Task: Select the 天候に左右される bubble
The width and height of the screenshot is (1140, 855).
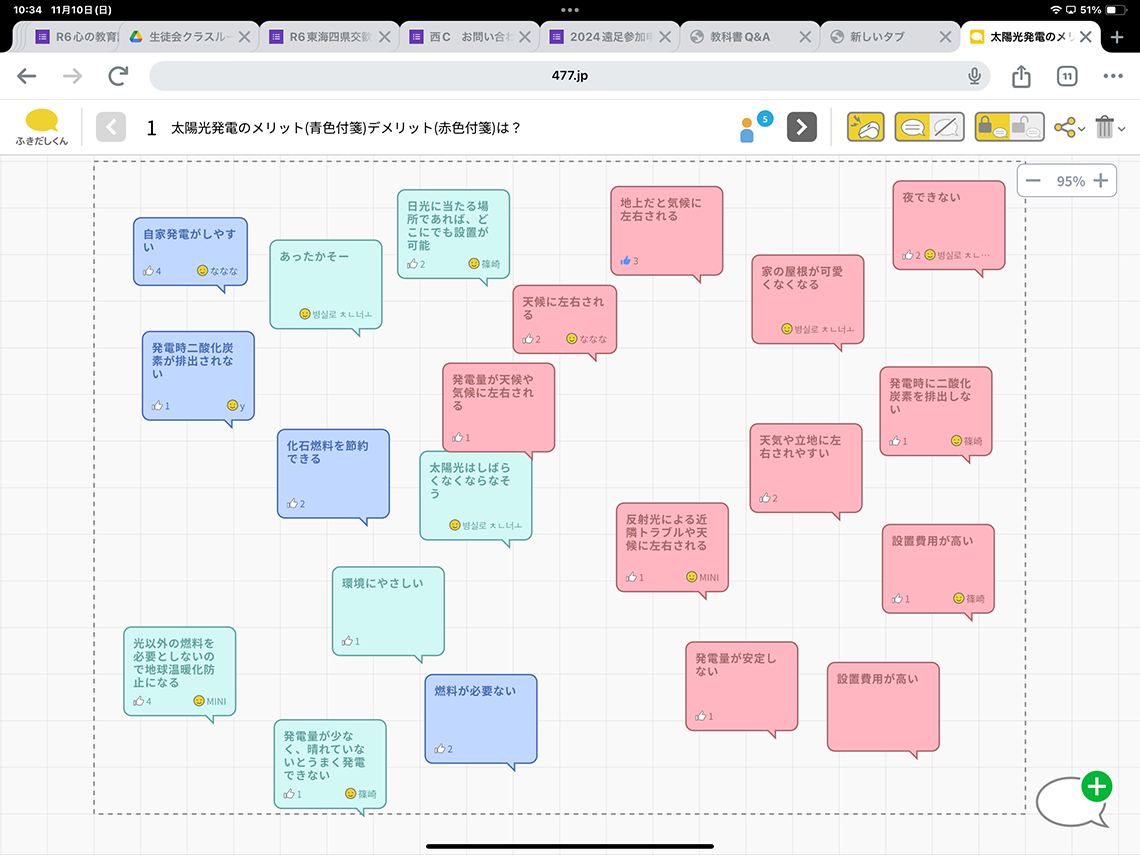Action: point(565,320)
